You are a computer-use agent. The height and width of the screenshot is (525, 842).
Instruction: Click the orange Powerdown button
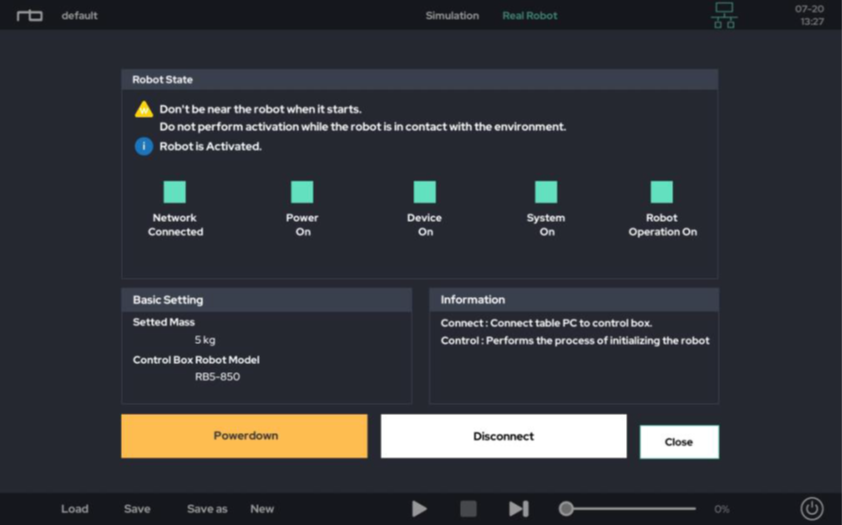pos(244,436)
